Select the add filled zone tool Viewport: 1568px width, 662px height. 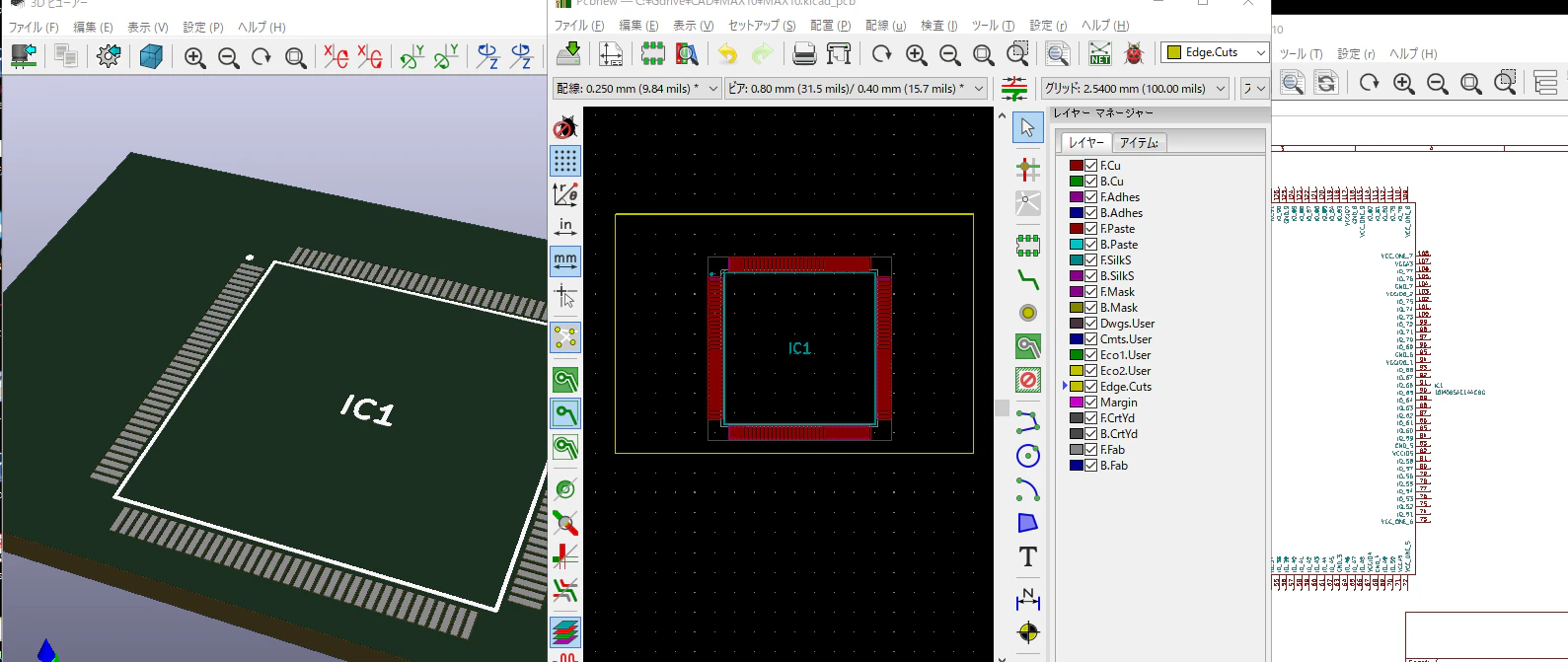coord(1028,346)
